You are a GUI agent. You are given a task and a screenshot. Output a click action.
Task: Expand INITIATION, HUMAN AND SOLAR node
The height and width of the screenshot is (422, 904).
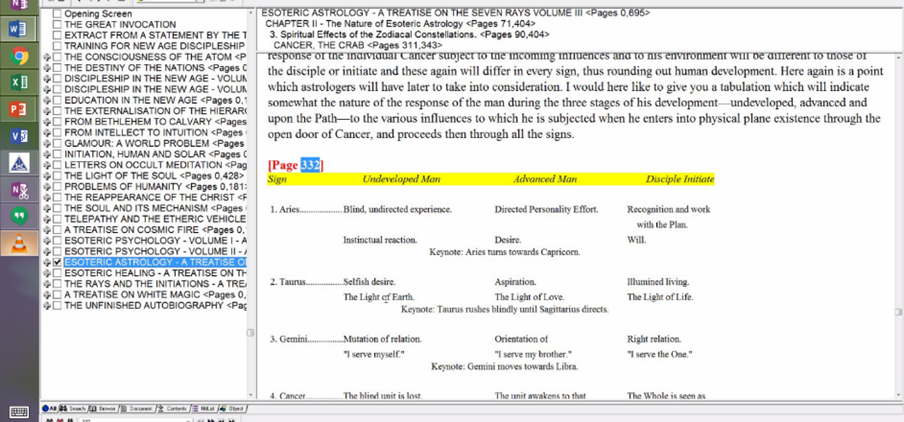47,154
